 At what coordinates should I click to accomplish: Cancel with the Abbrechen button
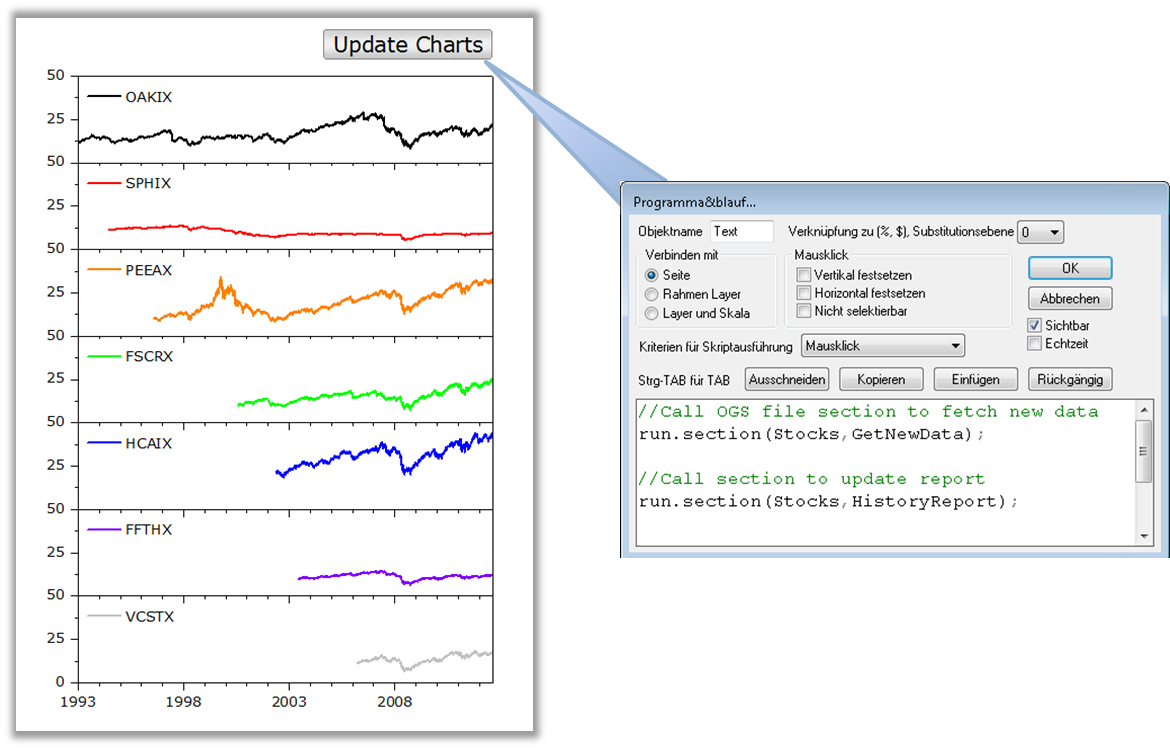[x=1070, y=298]
